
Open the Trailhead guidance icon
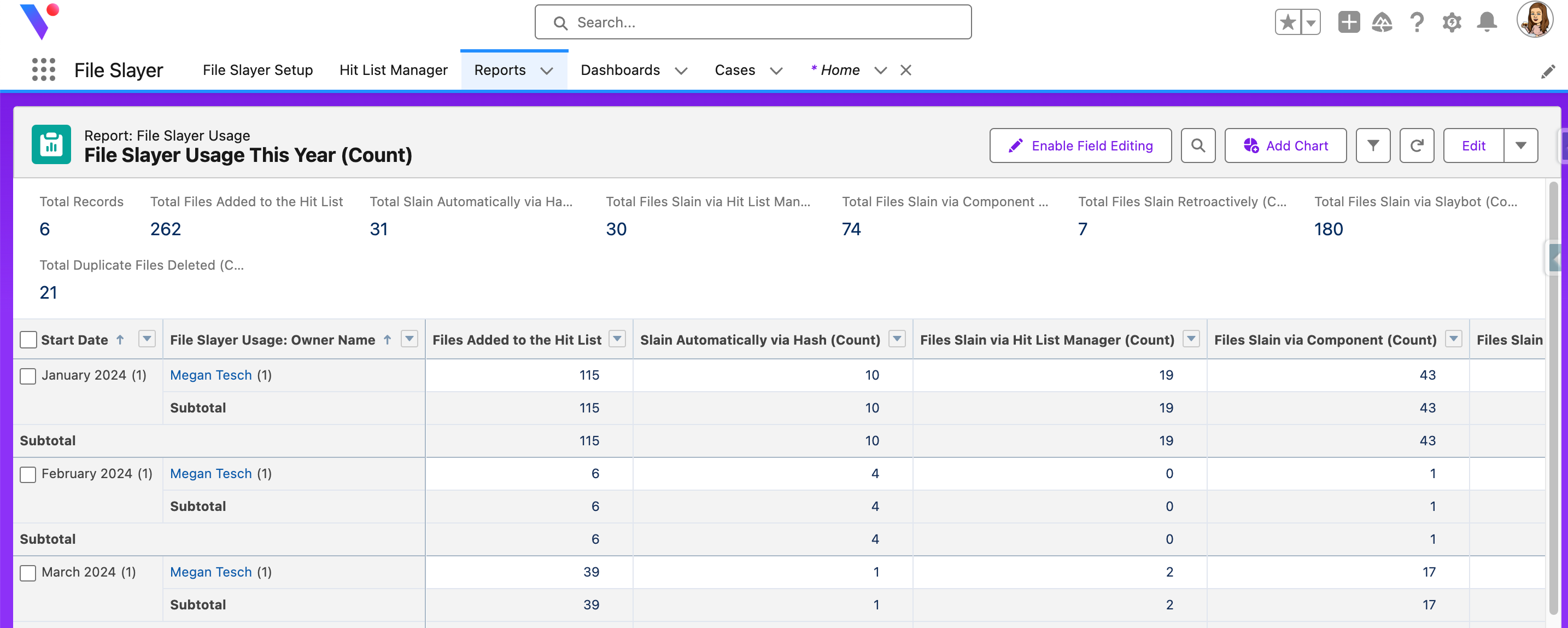point(1382,22)
